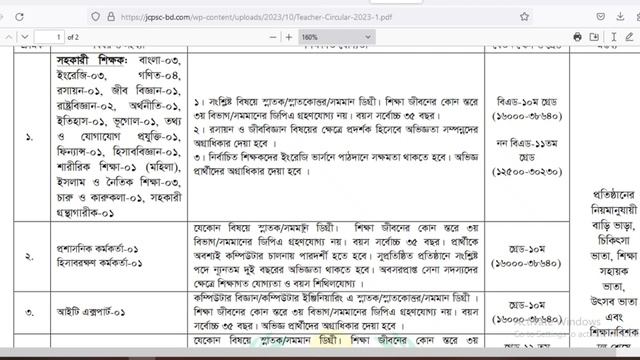This screenshot has width=640, height=360.
Task: Click serial number '৩.' in third row
Action: [x=29, y=313]
